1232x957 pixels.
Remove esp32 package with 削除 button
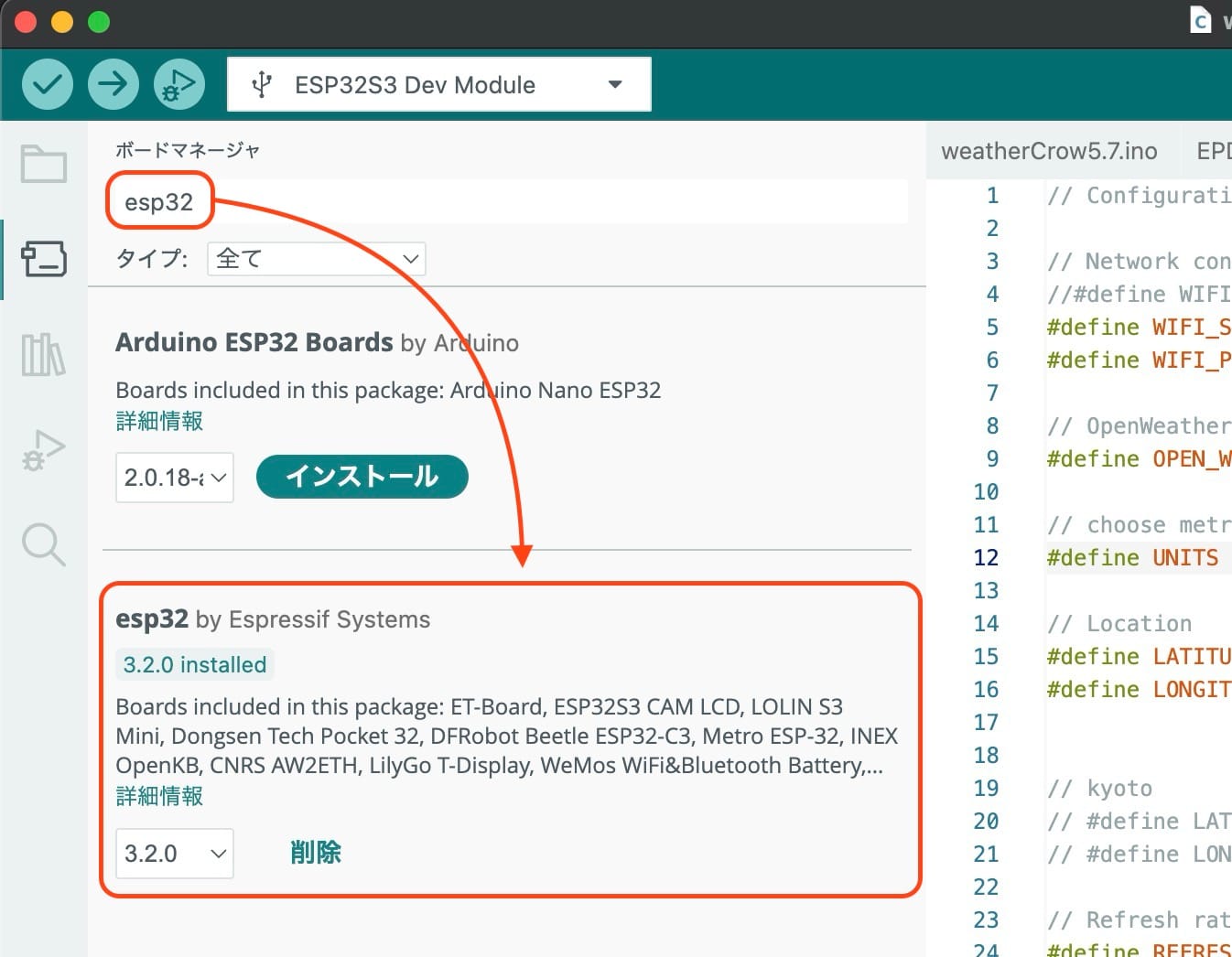point(316,853)
